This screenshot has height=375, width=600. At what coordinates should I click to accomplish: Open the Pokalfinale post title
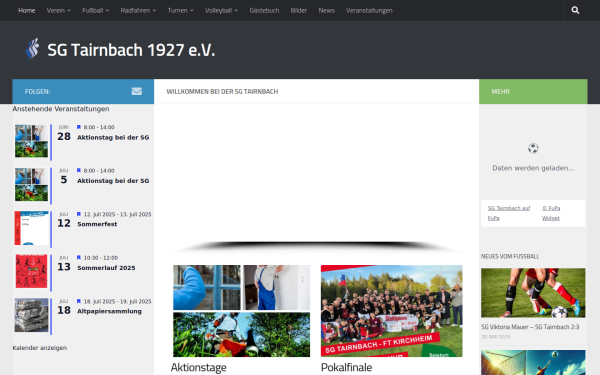coord(346,367)
